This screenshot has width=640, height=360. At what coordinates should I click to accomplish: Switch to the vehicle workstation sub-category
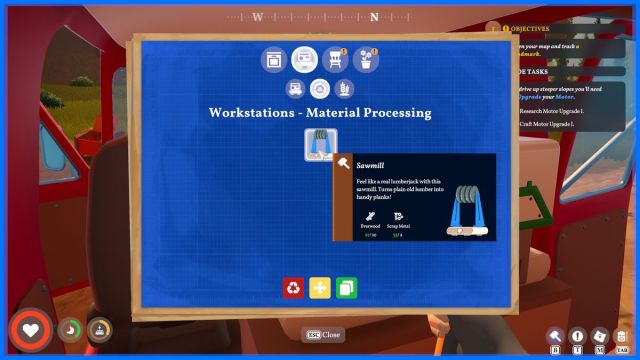tap(295, 89)
